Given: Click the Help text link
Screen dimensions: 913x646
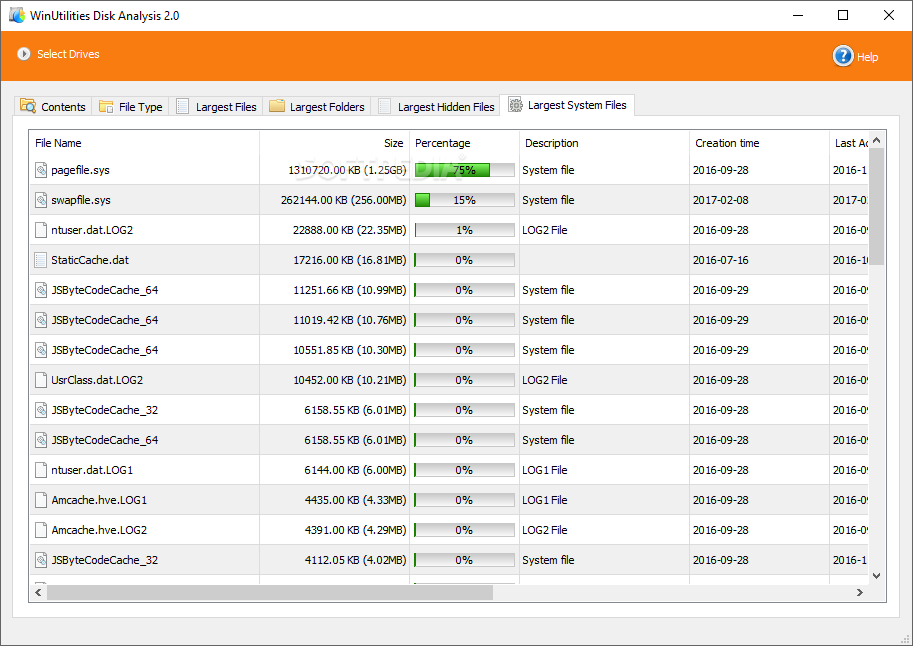Looking at the screenshot, I should click(x=868, y=57).
